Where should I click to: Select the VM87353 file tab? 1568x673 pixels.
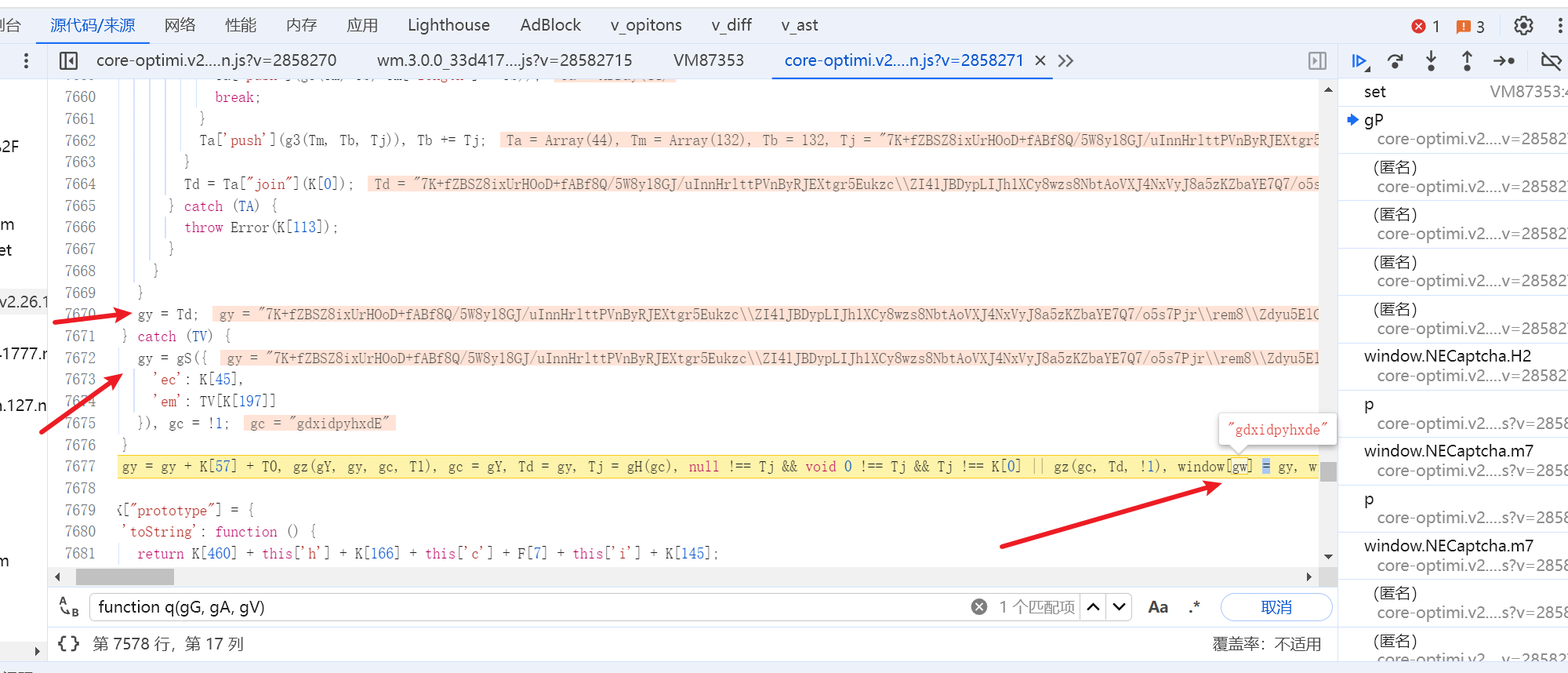(x=709, y=60)
